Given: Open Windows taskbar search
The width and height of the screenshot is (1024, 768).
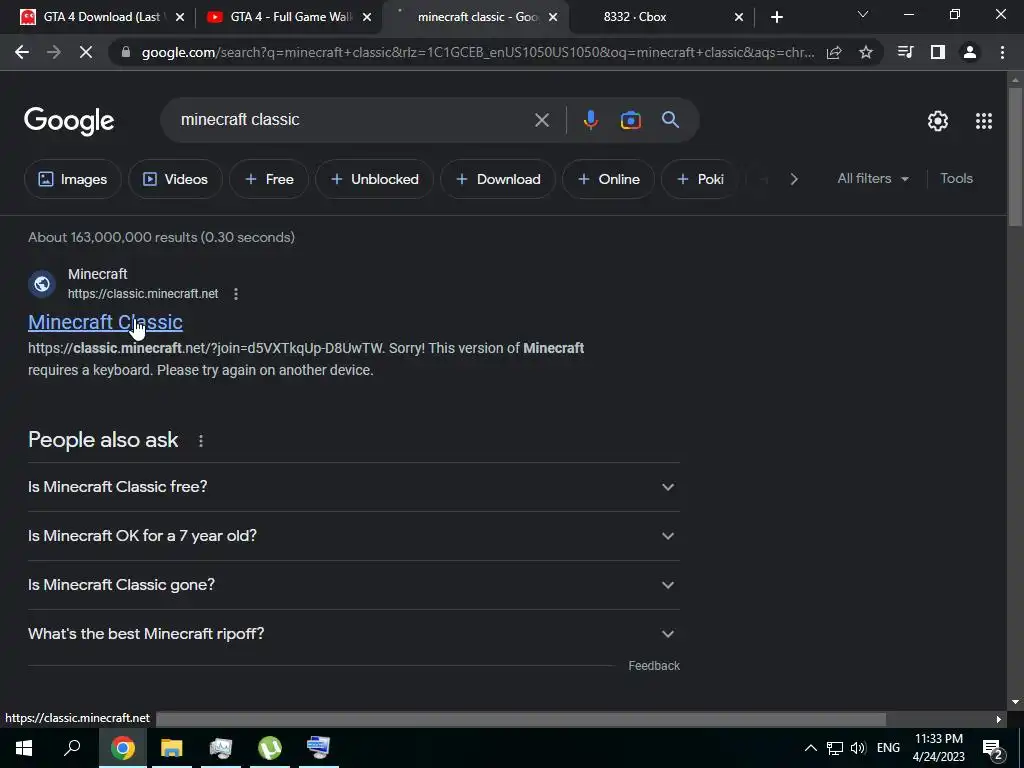Looking at the screenshot, I should click(x=72, y=748).
